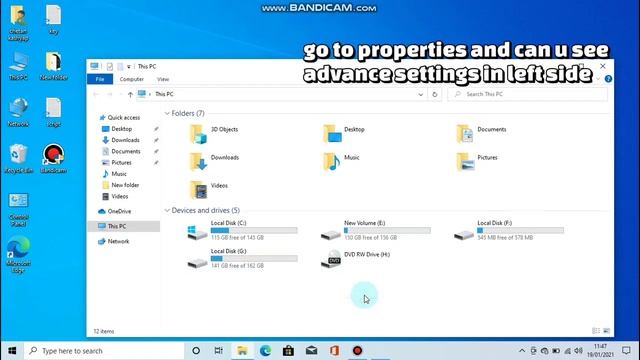The width and height of the screenshot is (640, 360).
Task: Open the View ribbon tab
Action: click(x=163, y=79)
